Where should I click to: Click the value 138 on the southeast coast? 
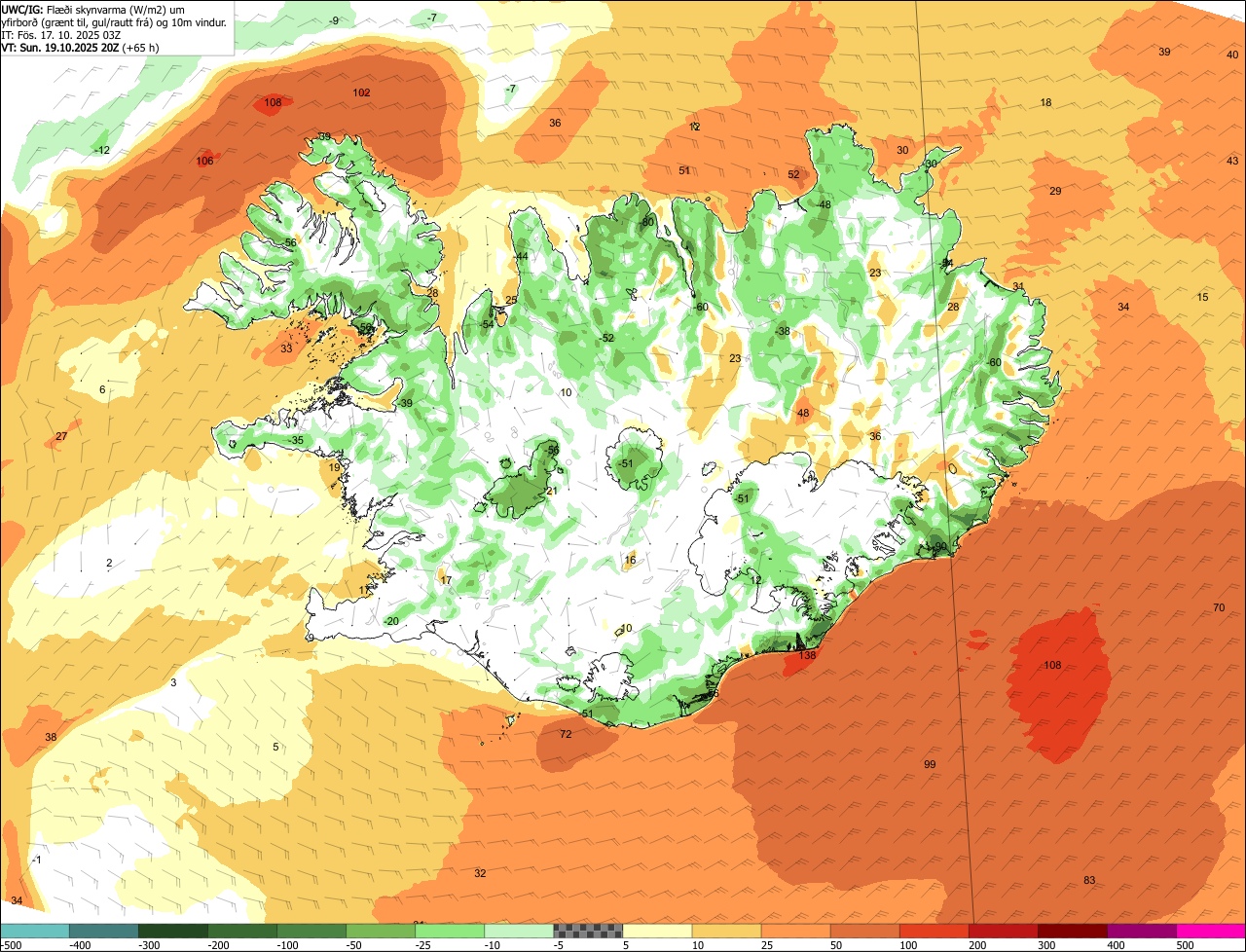(x=807, y=655)
